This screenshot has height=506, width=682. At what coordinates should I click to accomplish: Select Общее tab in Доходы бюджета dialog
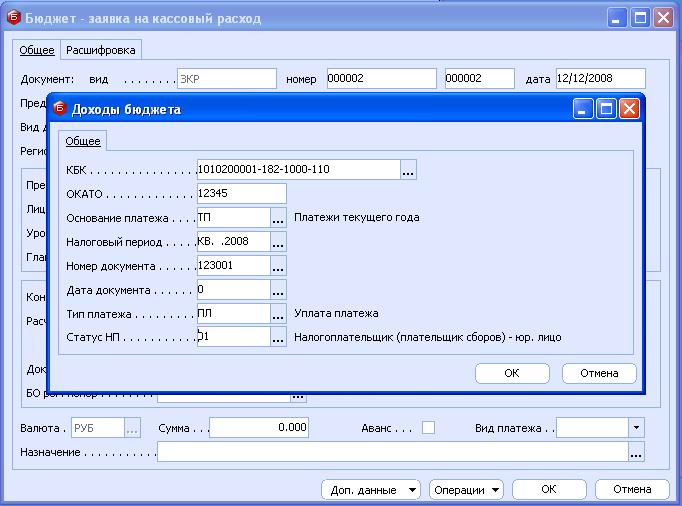[x=83, y=141]
